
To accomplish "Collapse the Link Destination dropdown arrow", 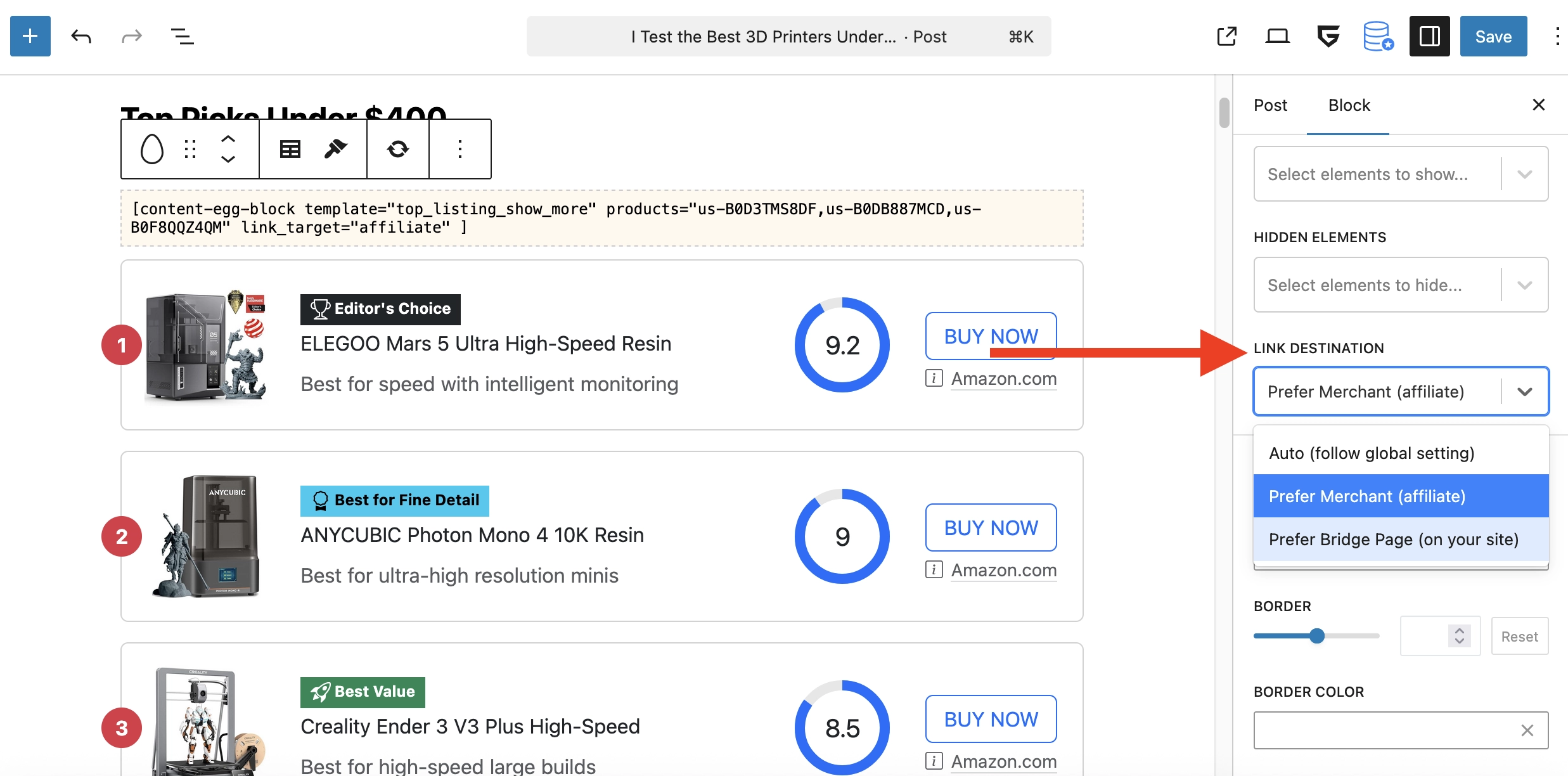I will (1524, 392).
